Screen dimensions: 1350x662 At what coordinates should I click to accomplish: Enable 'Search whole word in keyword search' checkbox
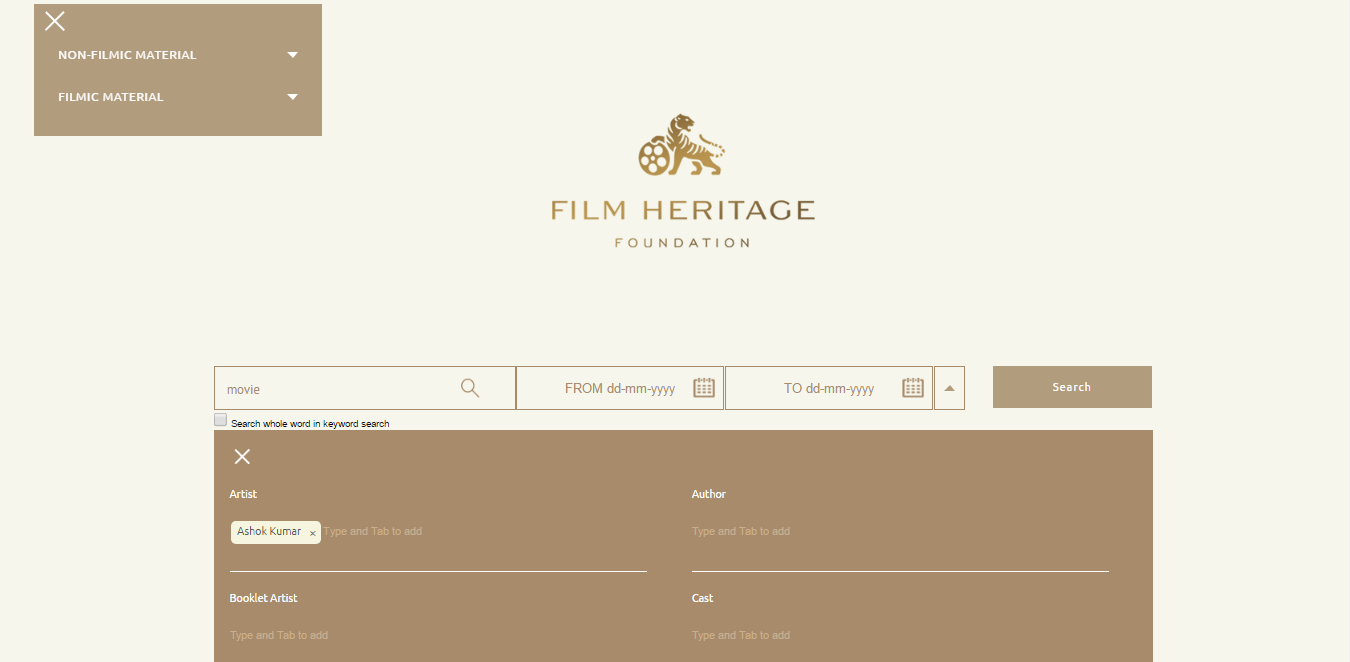click(x=221, y=420)
